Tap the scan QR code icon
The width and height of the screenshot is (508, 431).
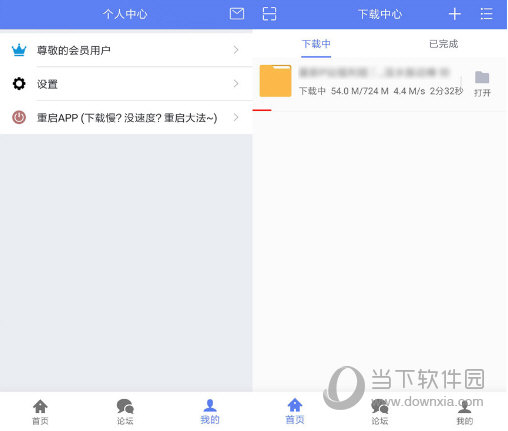pos(269,14)
